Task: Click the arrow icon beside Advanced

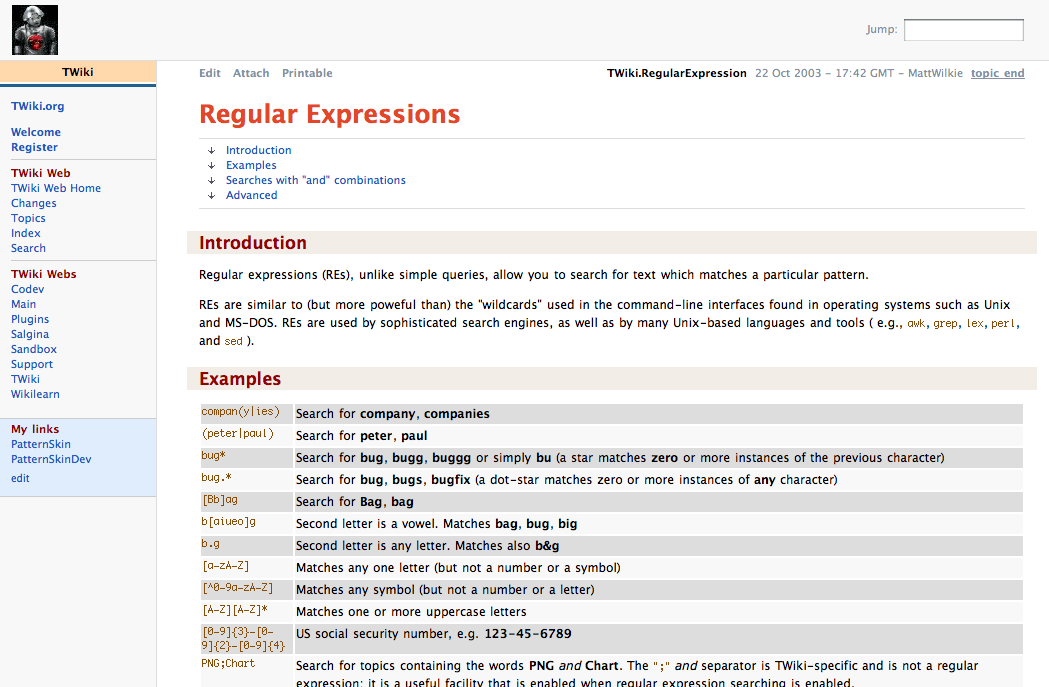Action: tap(212, 196)
